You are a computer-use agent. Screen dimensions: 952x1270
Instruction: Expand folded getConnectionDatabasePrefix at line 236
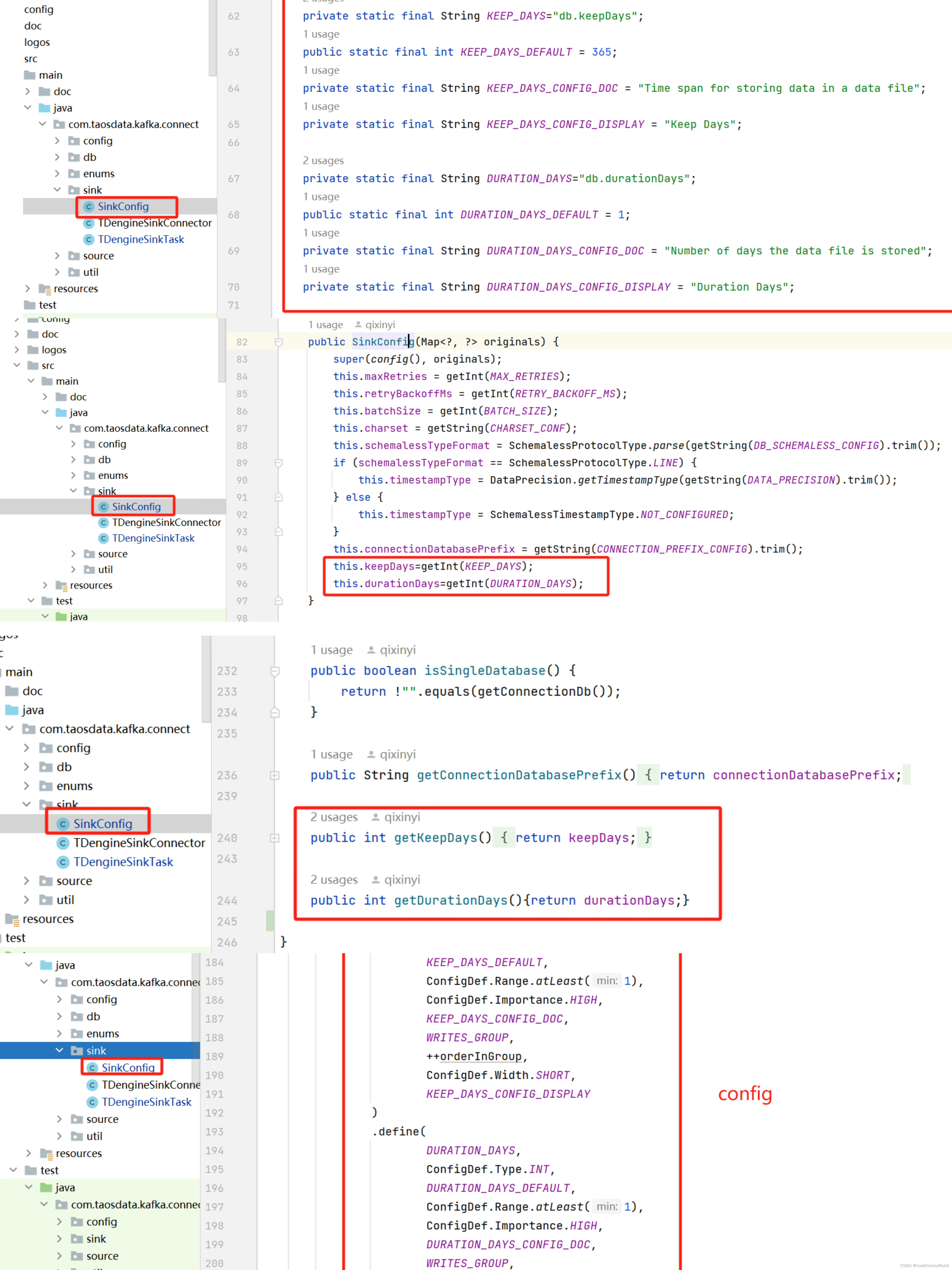click(275, 776)
